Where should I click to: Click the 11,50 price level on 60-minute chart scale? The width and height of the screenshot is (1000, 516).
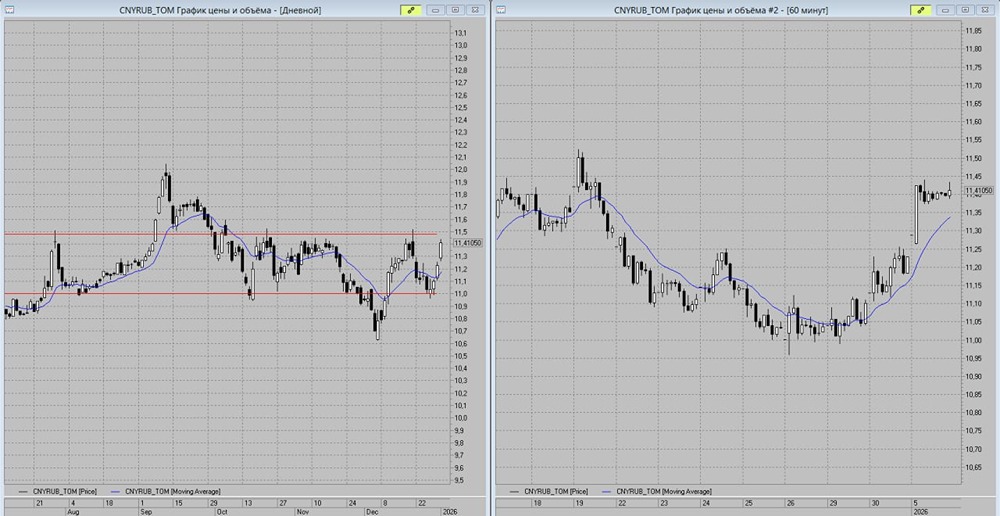(973, 158)
